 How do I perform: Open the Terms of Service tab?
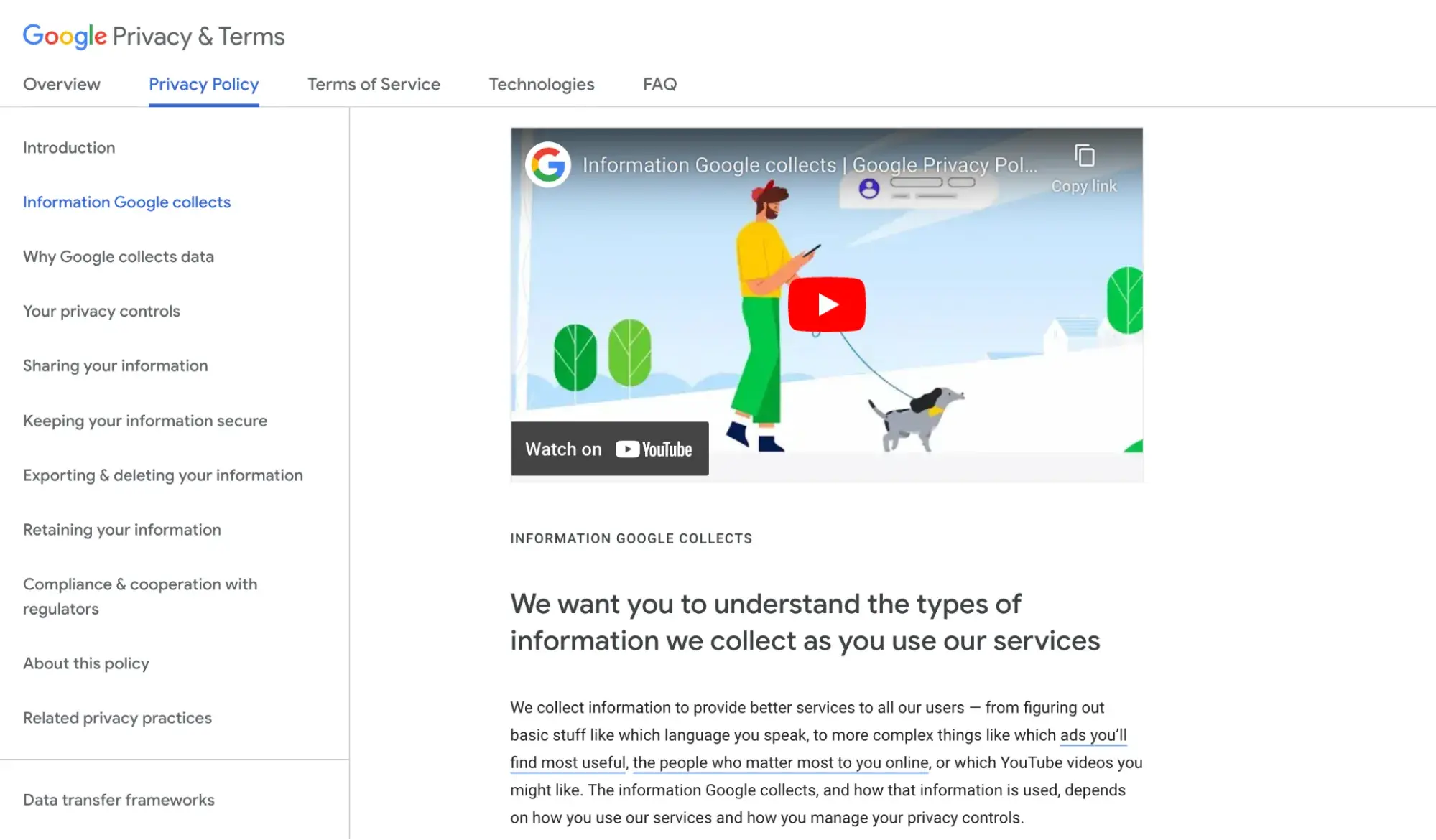tap(374, 84)
